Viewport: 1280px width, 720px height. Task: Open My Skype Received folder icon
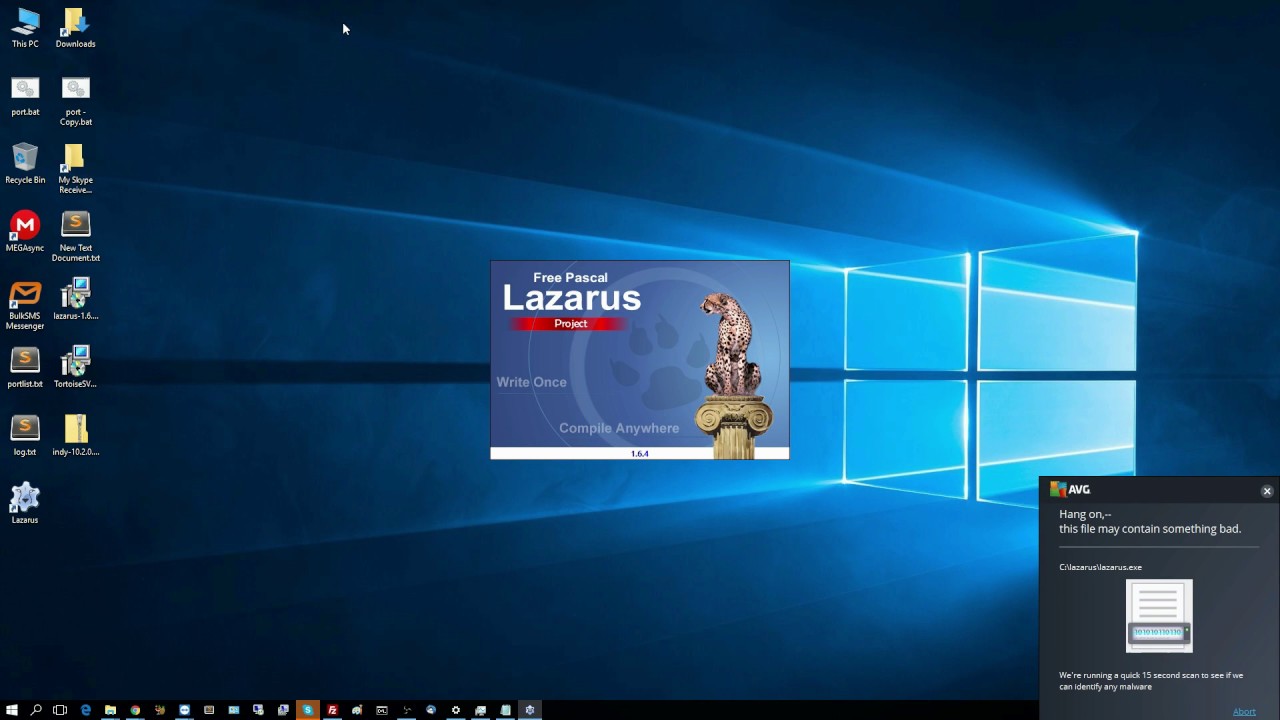coord(75,169)
